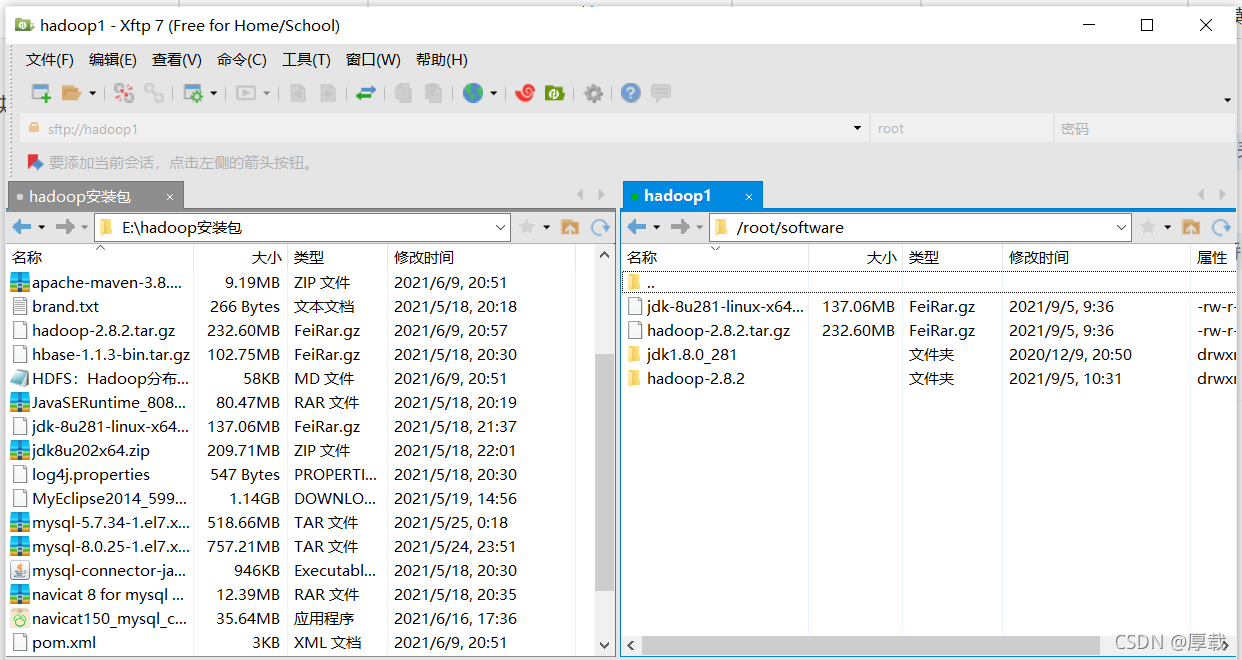
Task: Click the username field showing root
Action: click(961, 129)
